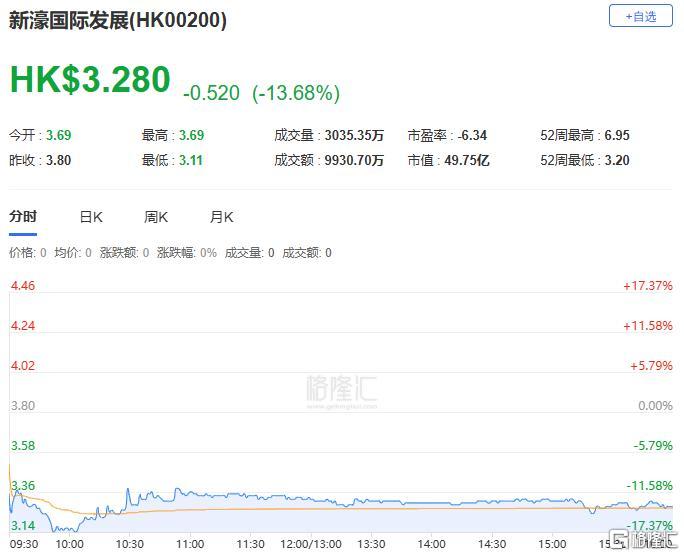This screenshot has width=684, height=556.
Task: Click the y-axis label 4.46
Action: 23,286
